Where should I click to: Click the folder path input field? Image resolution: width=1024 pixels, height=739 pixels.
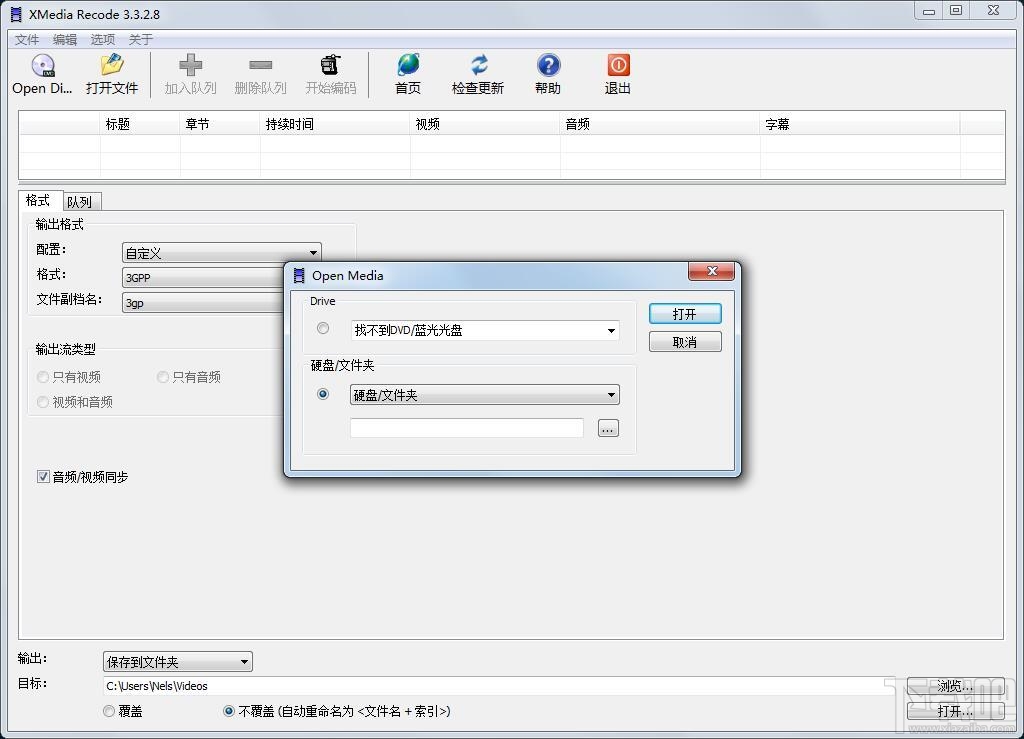pyautogui.click(x=465, y=427)
